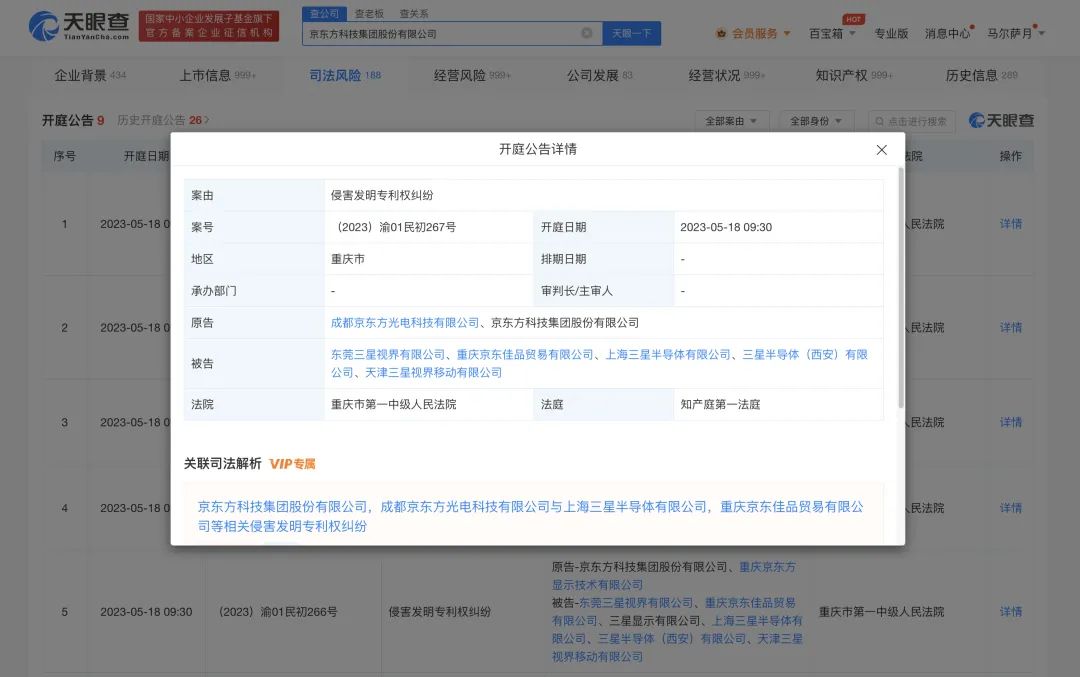Screen dimensions: 1080x677
Task: Open the 百宝箱 dropdown menu
Action: tap(832, 33)
